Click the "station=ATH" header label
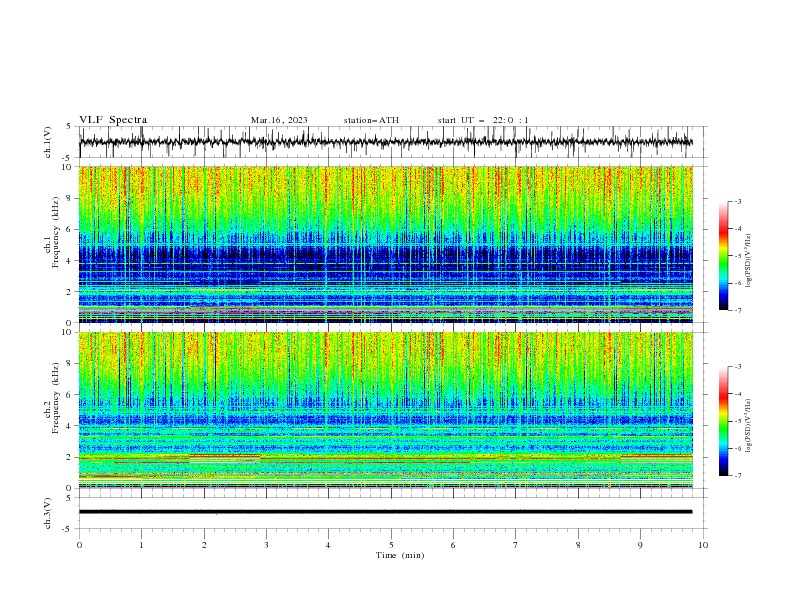 371,120
